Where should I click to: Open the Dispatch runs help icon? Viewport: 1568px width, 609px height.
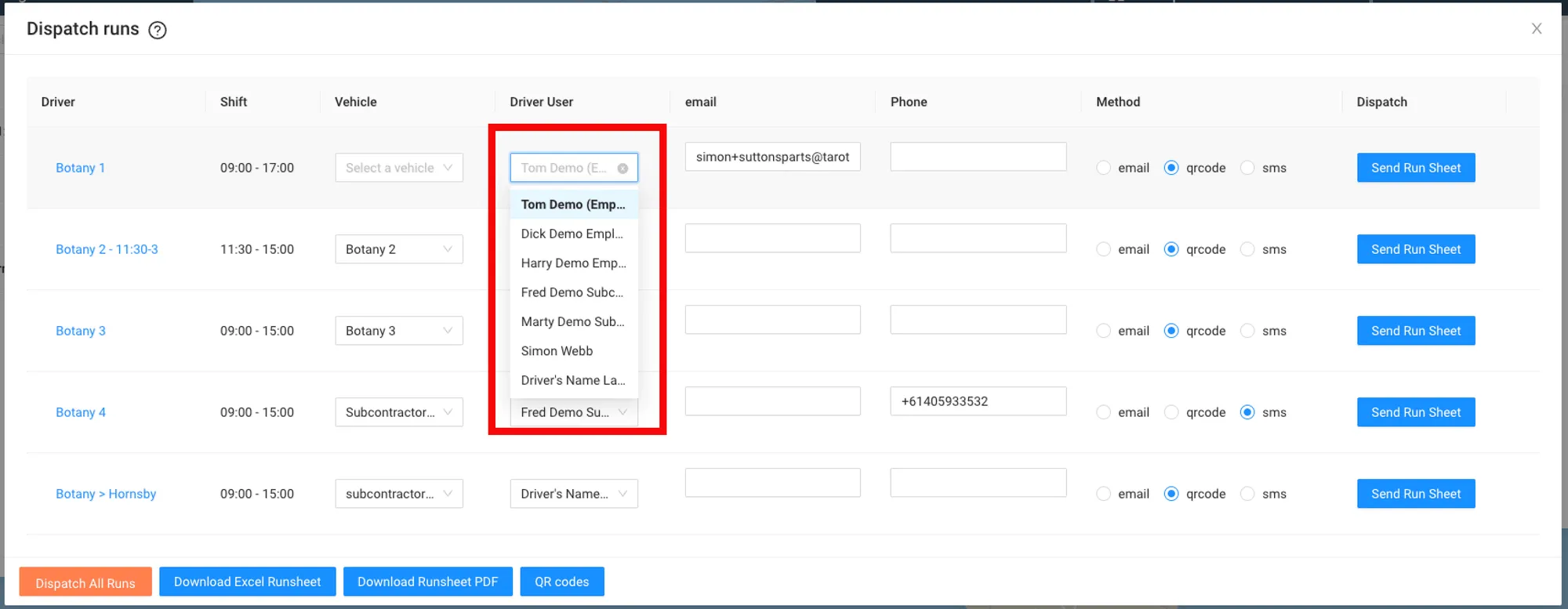tap(158, 30)
